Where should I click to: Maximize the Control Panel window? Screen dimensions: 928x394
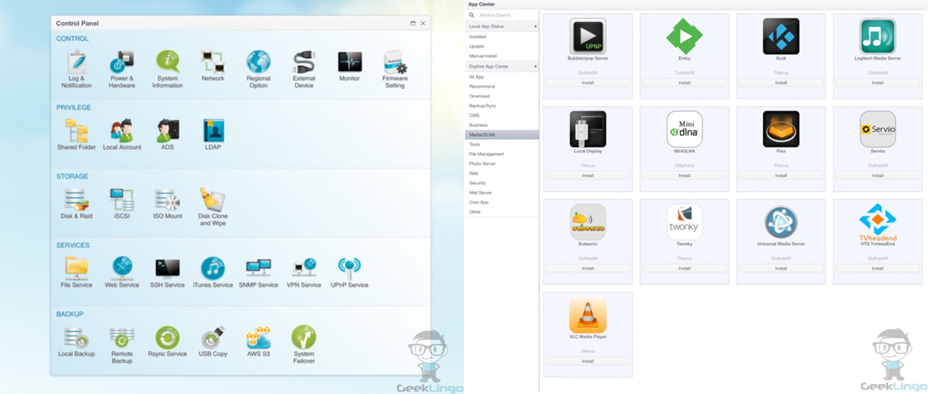413,23
